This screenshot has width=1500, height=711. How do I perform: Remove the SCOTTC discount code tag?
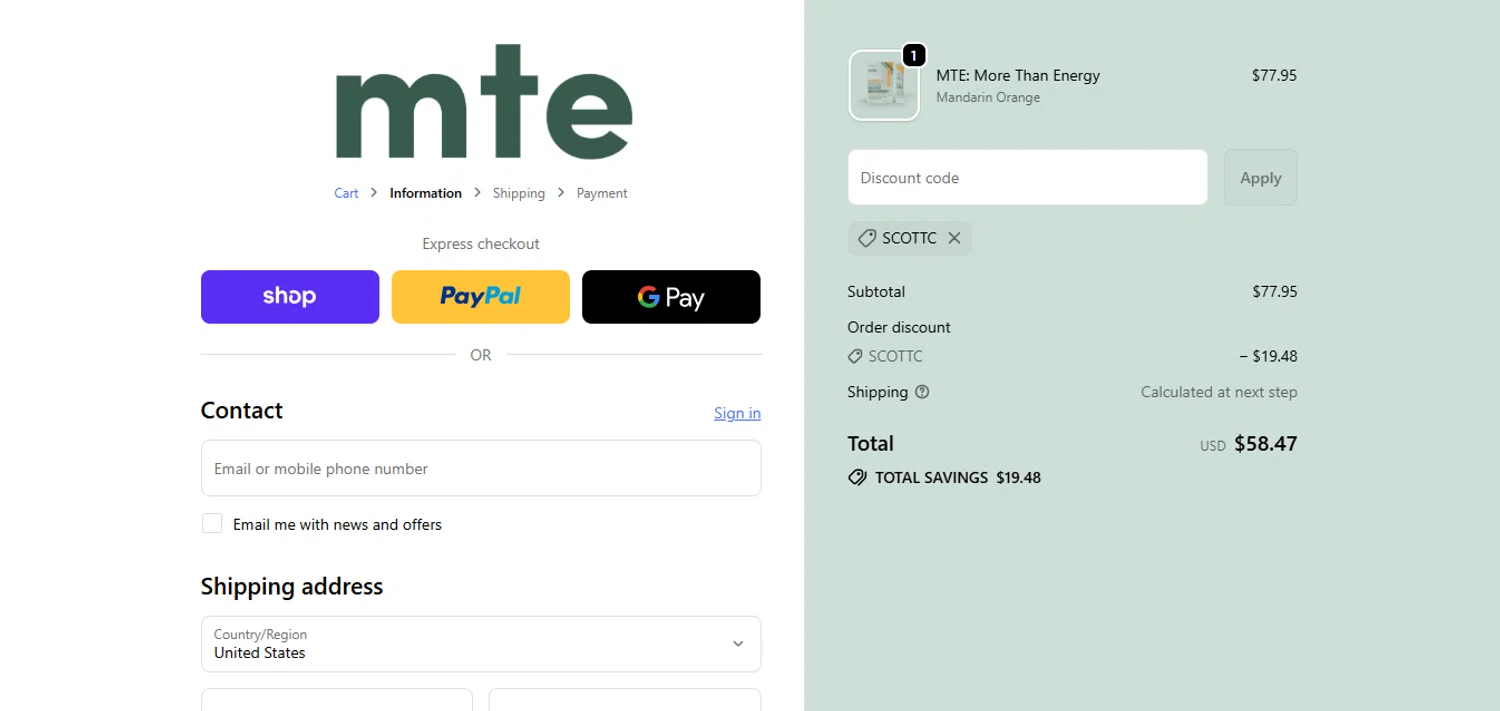click(x=954, y=238)
